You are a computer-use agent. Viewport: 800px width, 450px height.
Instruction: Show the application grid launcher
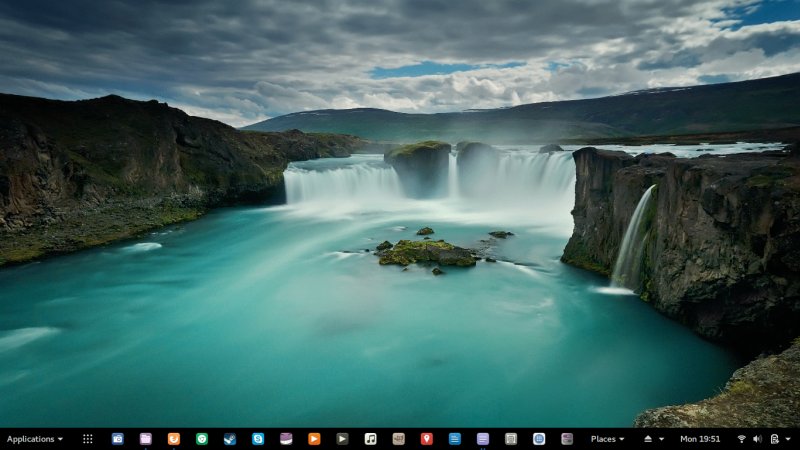88,439
